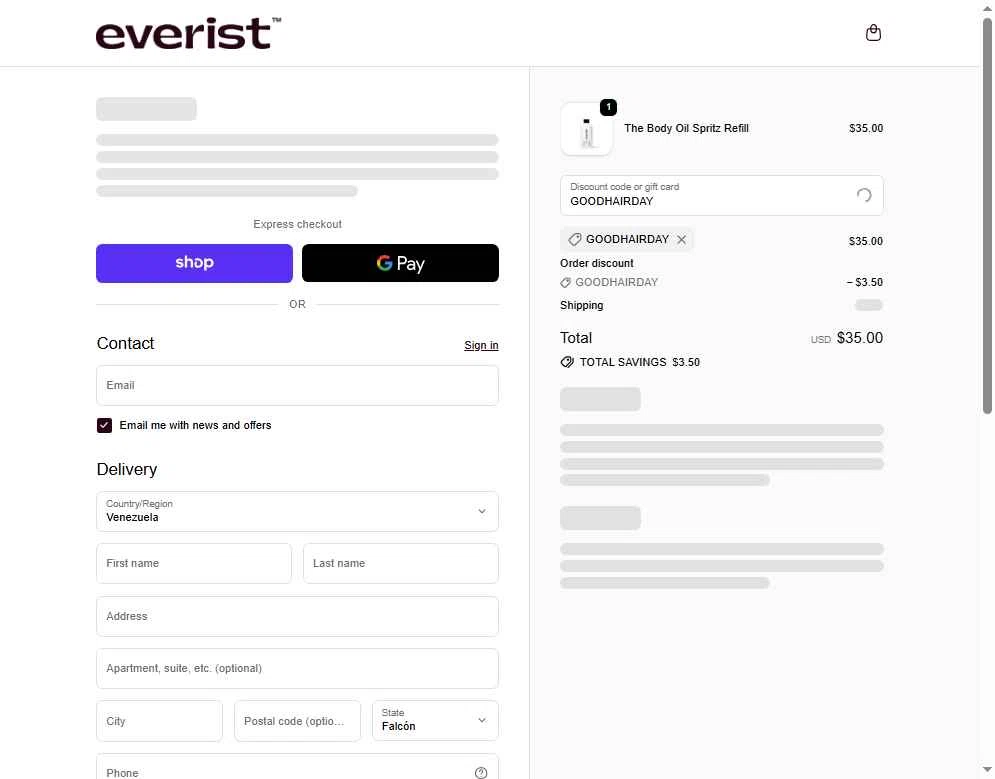Screen dimensions: 995x779
Task: Focus the Apartment, suite, etc. field
Action: pyautogui.click(x=297, y=669)
